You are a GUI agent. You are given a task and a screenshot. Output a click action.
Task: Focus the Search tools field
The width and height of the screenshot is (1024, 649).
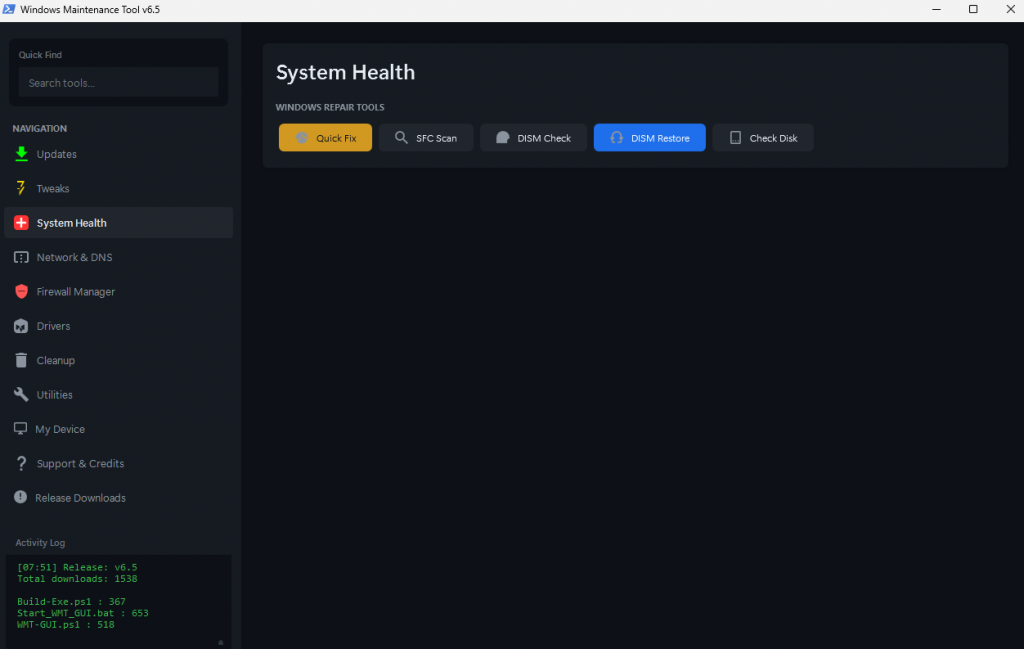(x=118, y=83)
